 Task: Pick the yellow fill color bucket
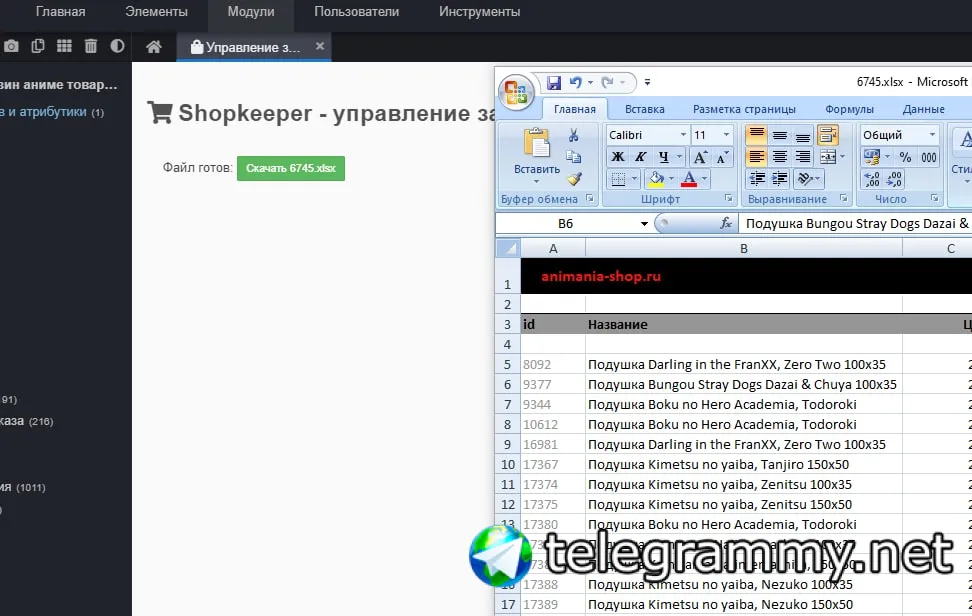655,179
